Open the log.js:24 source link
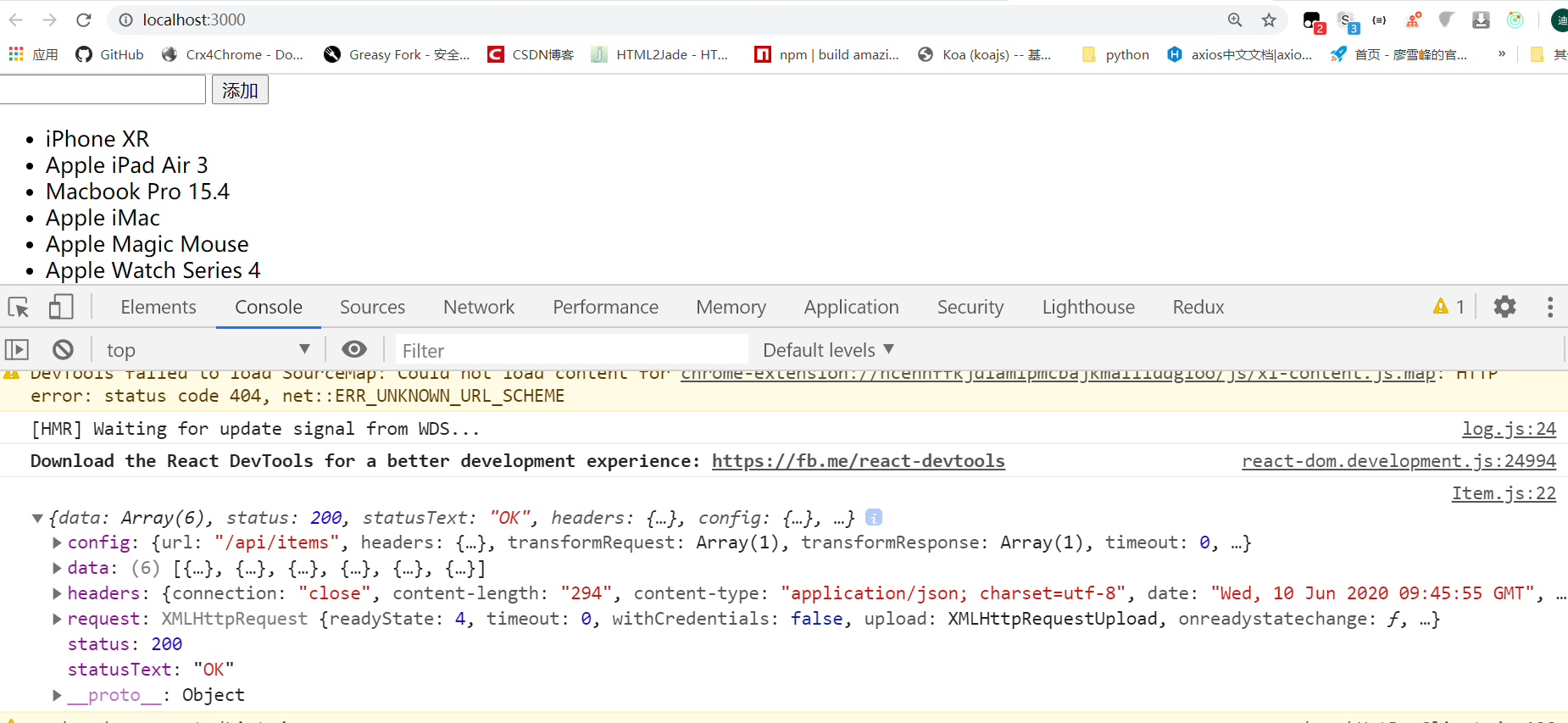 1509,429
